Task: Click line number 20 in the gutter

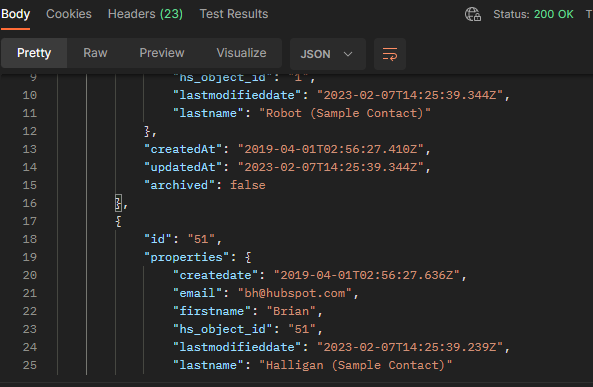Action: pyautogui.click(x=29, y=275)
